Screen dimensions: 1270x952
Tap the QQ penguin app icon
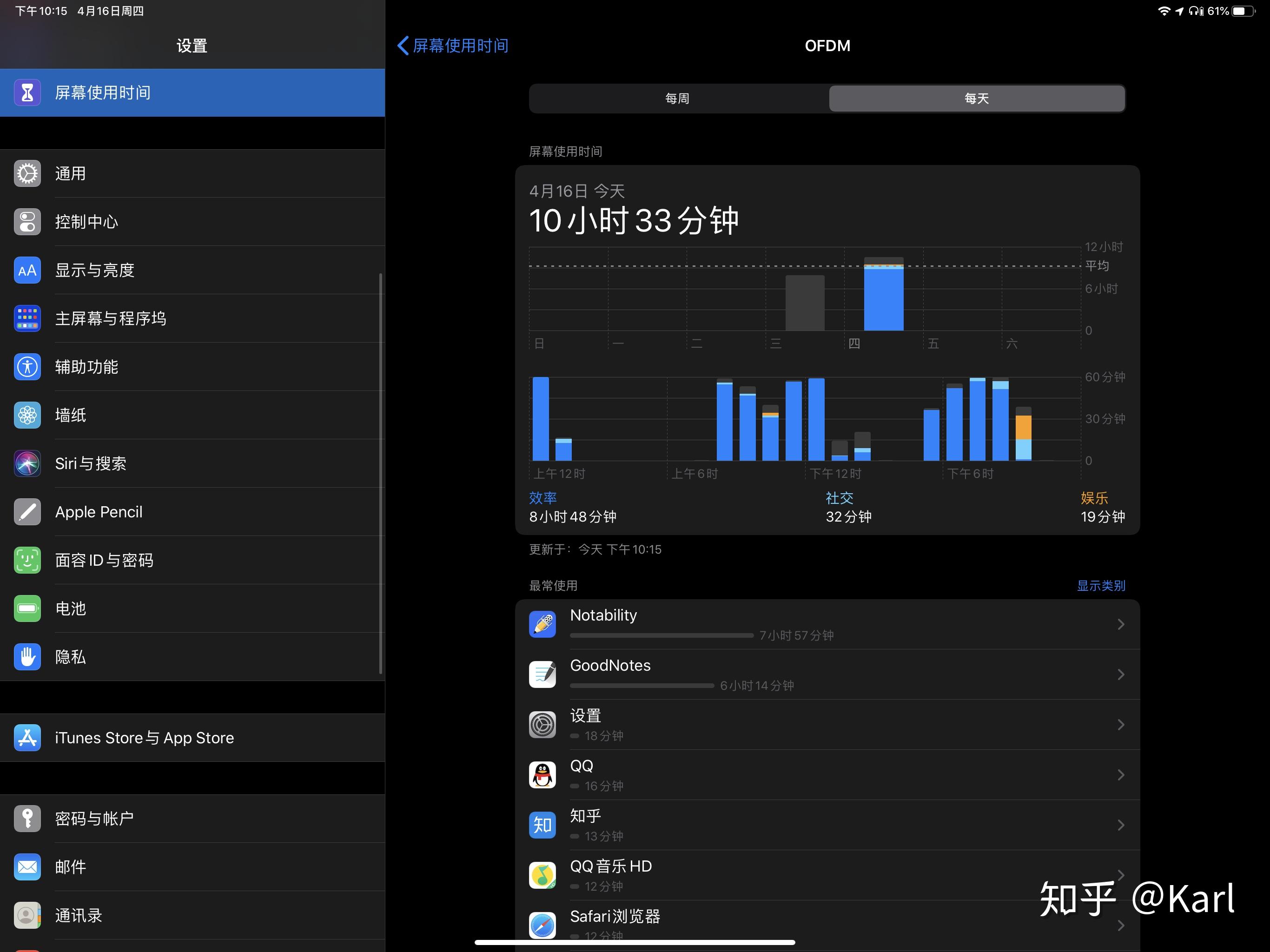click(x=542, y=774)
